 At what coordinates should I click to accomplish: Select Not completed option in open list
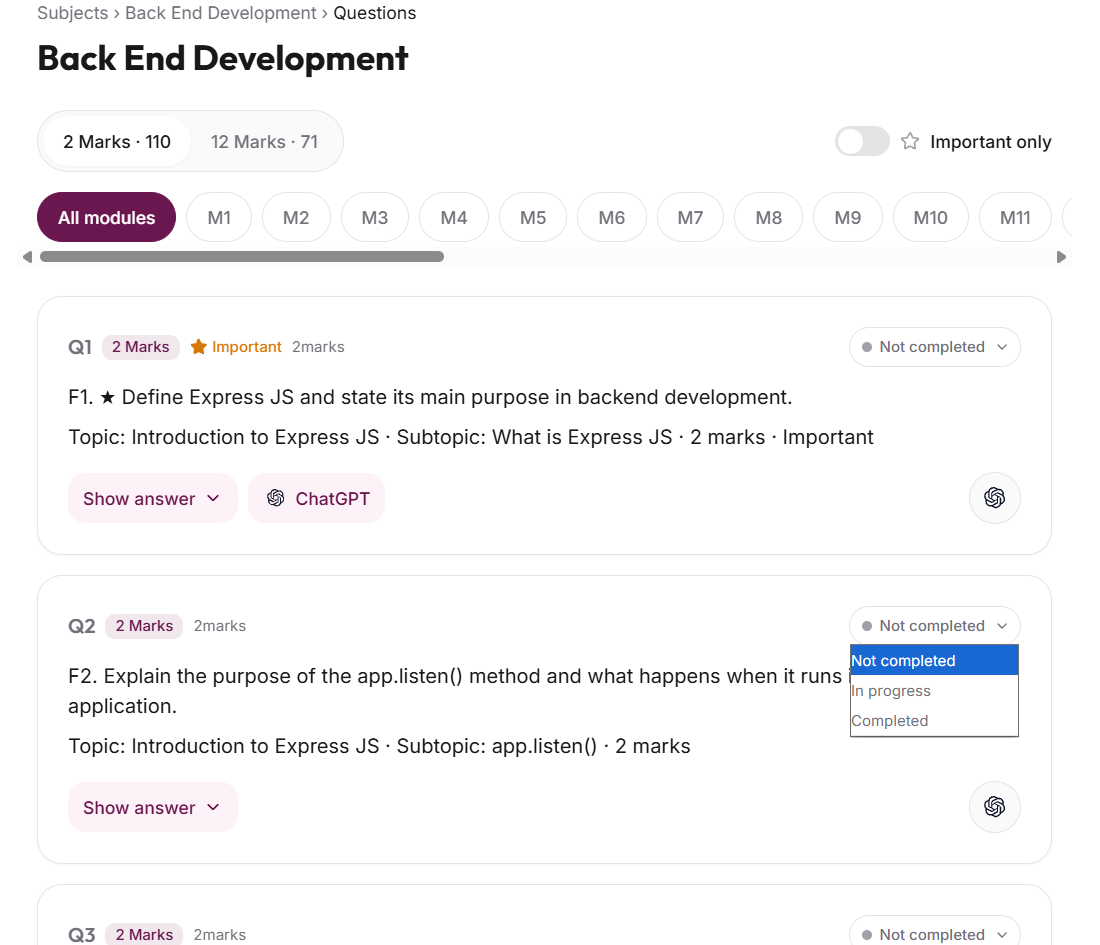coord(934,661)
